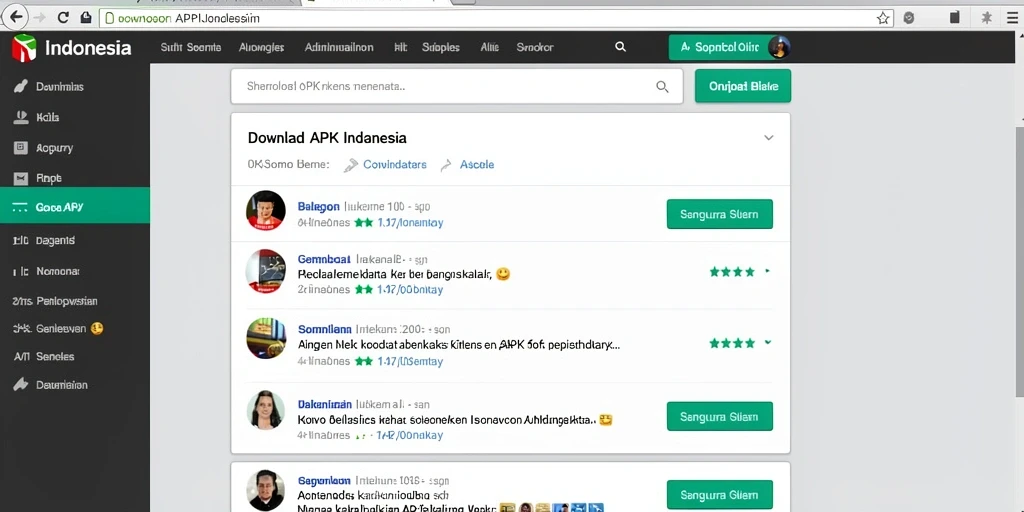Bookmark page with the star icon
This screenshot has height=512, width=1024.
(883, 18)
